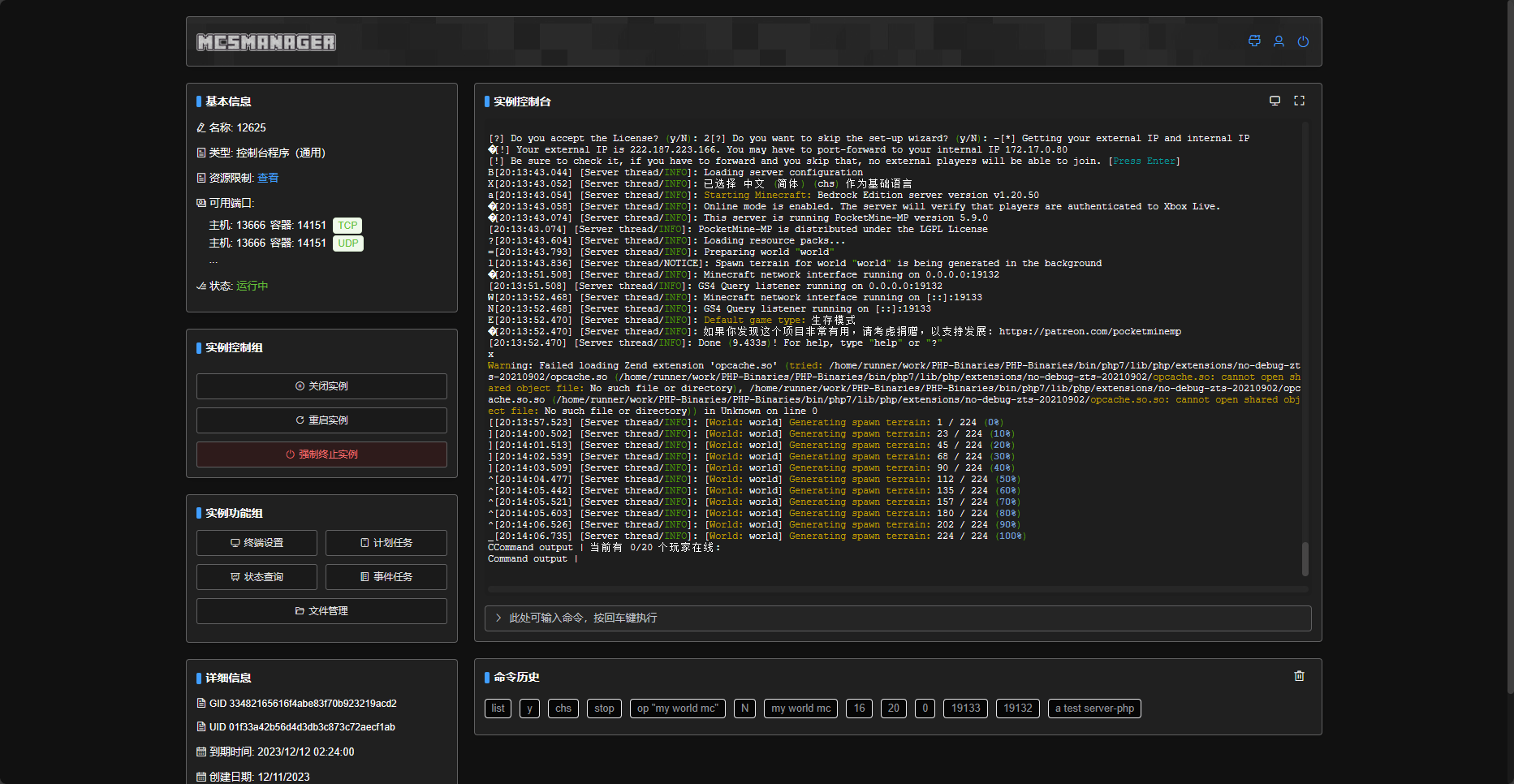This screenshot has height=784, width=1514.
Task: Select history command 'y'
Action: (x=529, y=709)
